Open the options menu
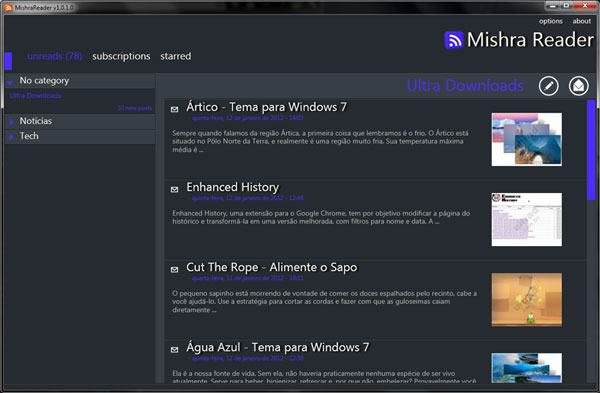The width and height of the screenshot is (600, 393). coord(551,21)
